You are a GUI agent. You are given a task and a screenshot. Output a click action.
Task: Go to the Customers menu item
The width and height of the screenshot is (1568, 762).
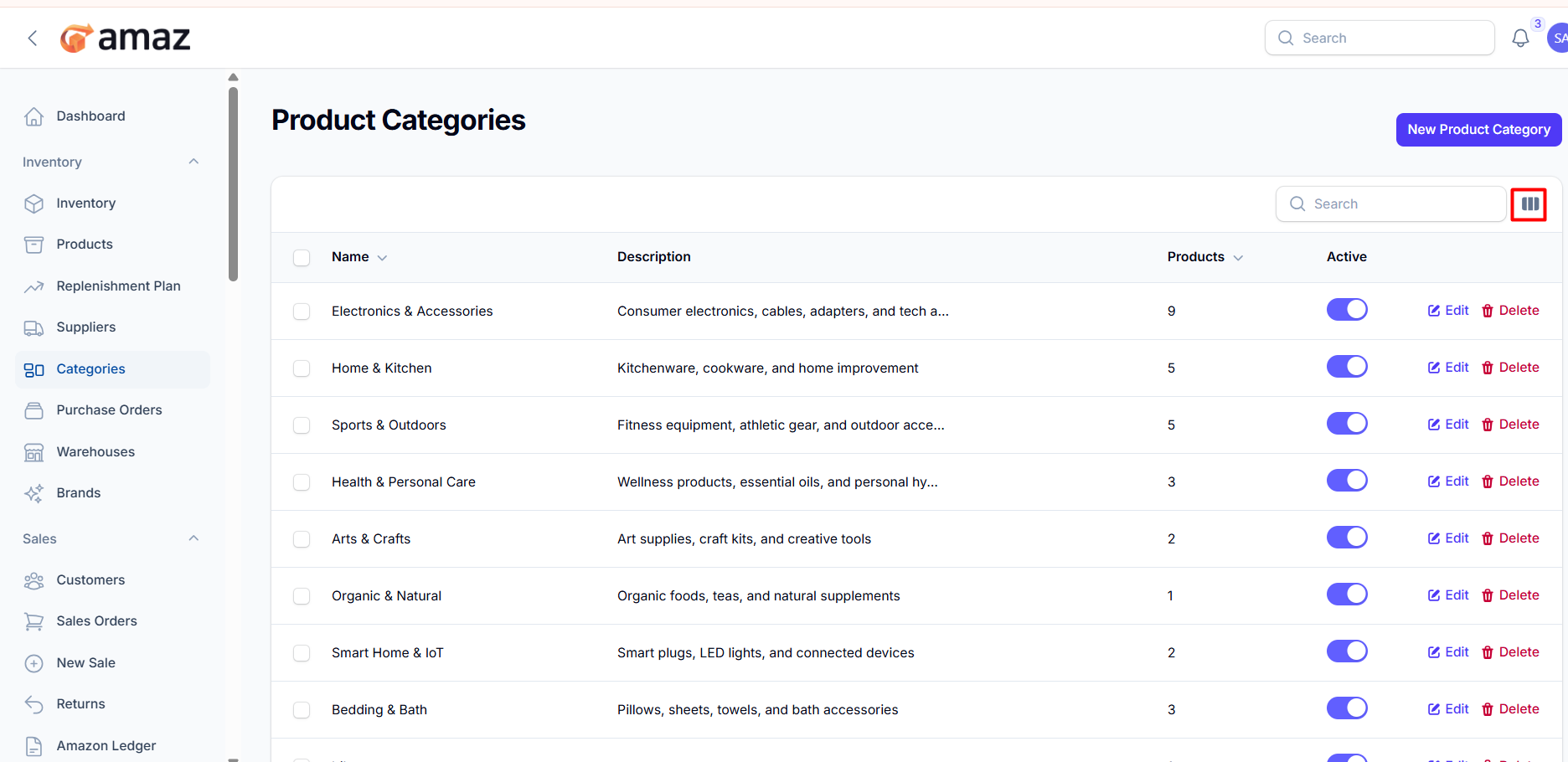(90, 580)
